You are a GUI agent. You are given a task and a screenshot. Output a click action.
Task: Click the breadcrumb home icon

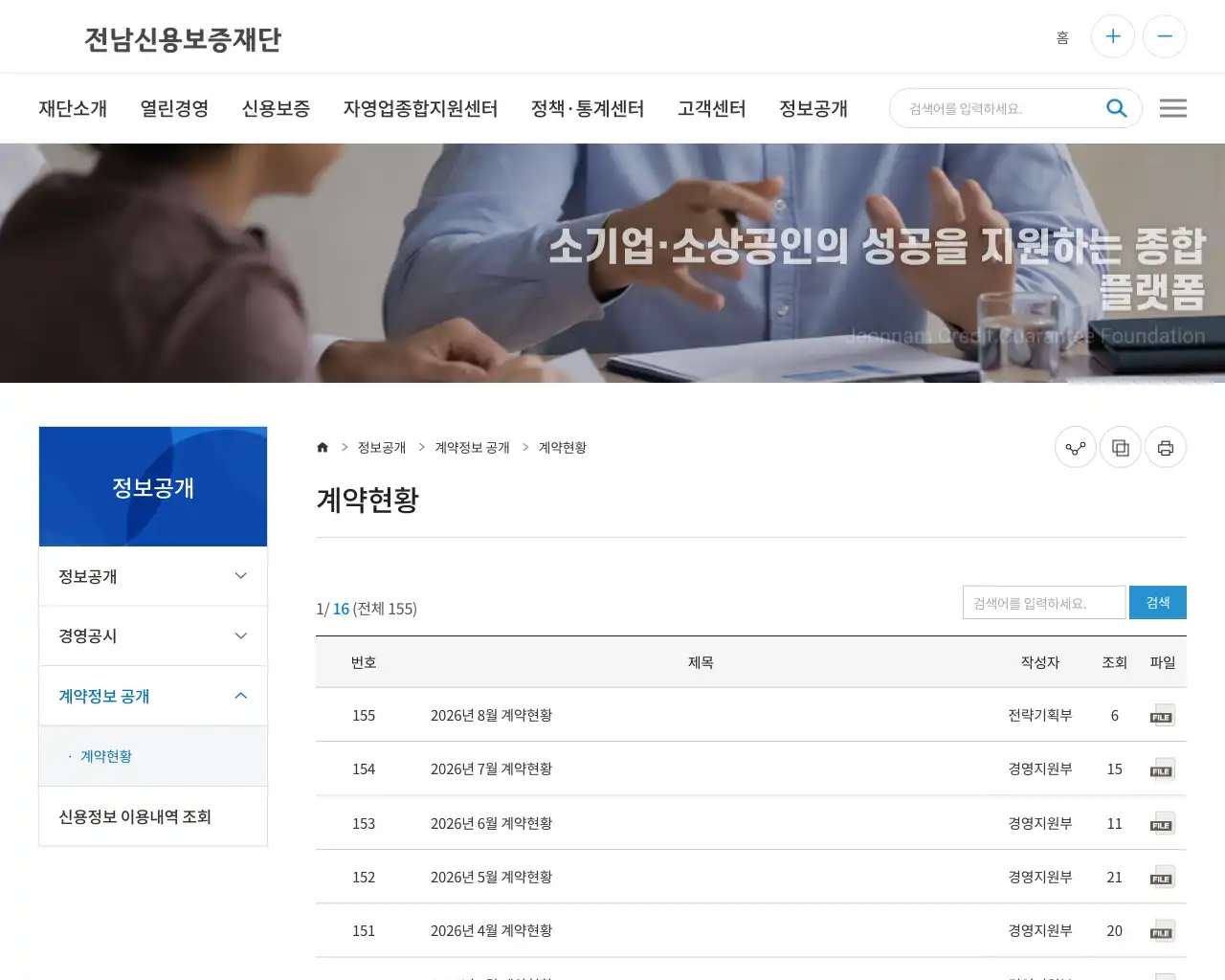pyautogui.click(x=323, y=447)
